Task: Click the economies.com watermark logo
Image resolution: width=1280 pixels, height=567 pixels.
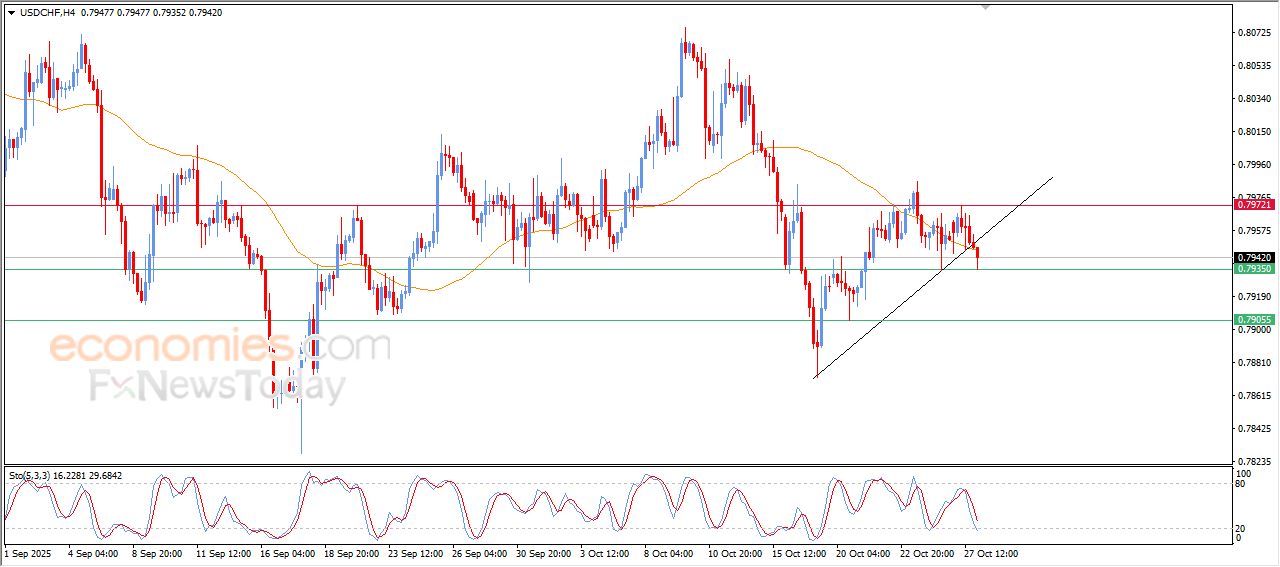Action: [218, 347]
